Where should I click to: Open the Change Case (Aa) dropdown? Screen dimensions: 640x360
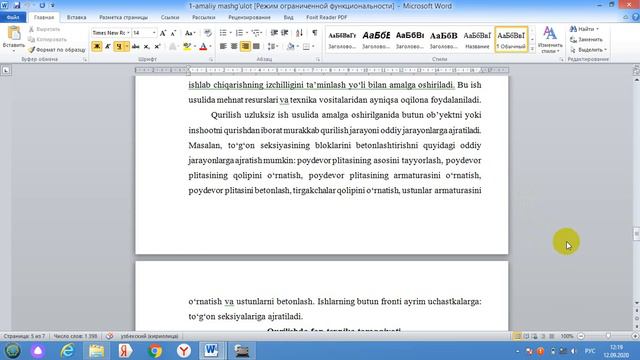click(x=190, y=33)
